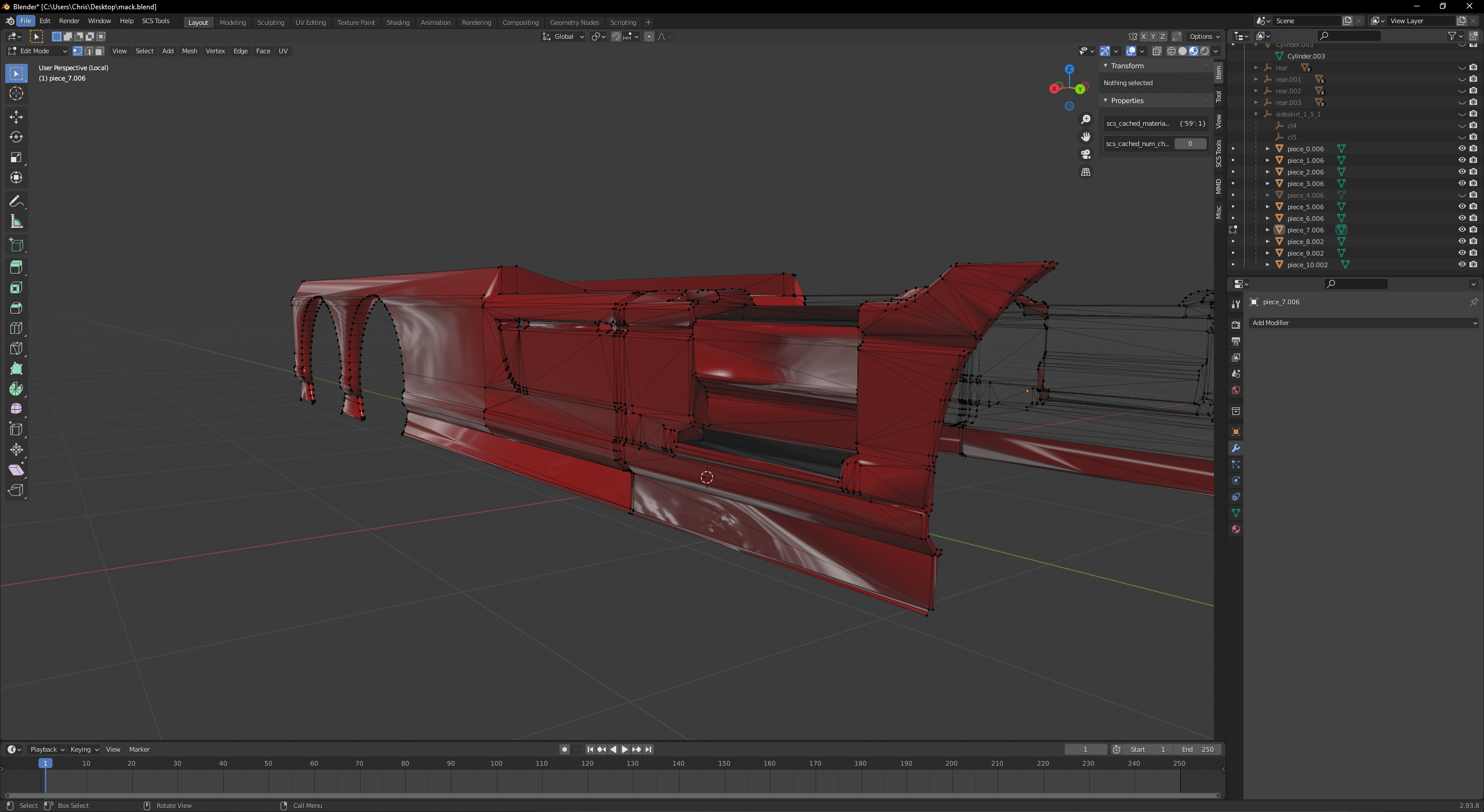The height and width of the screenshot is (812, 1484).
Task: Select the Measure tool
Action: tap(16, 221)
